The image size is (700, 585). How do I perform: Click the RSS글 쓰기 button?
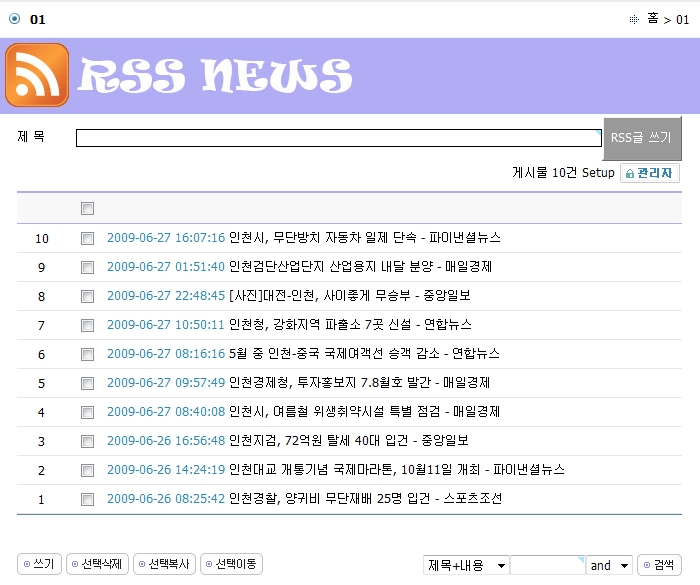[642, 138]
